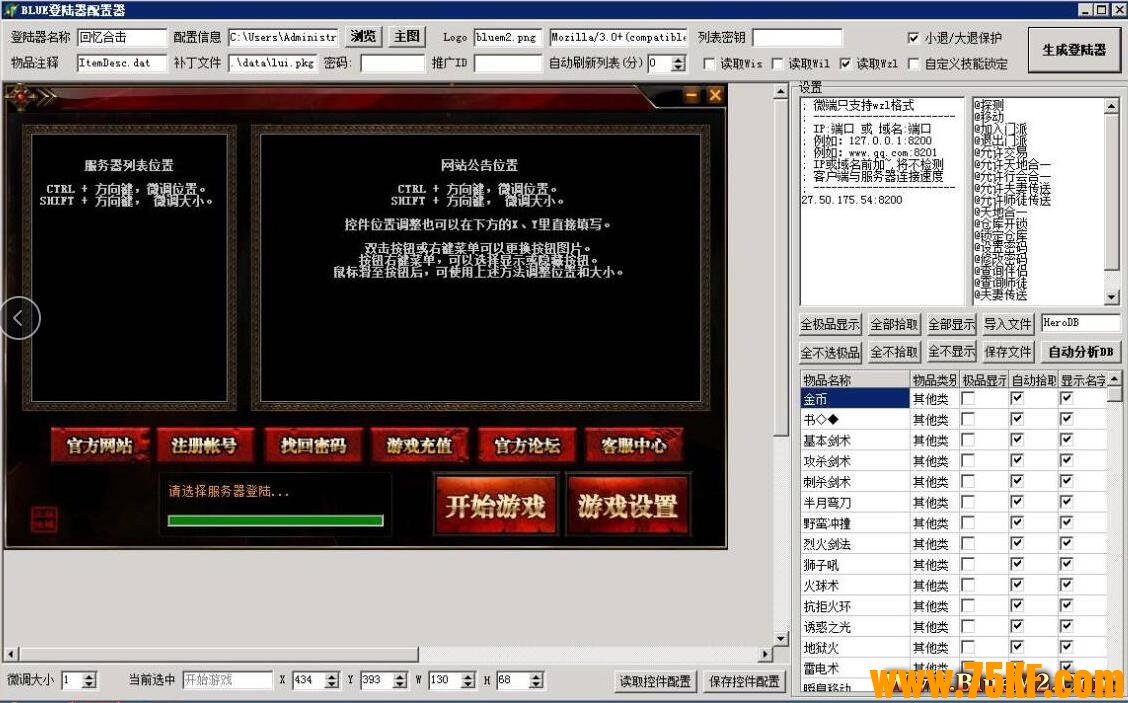Enable the 读取Wis checkbox

[709, 64]
